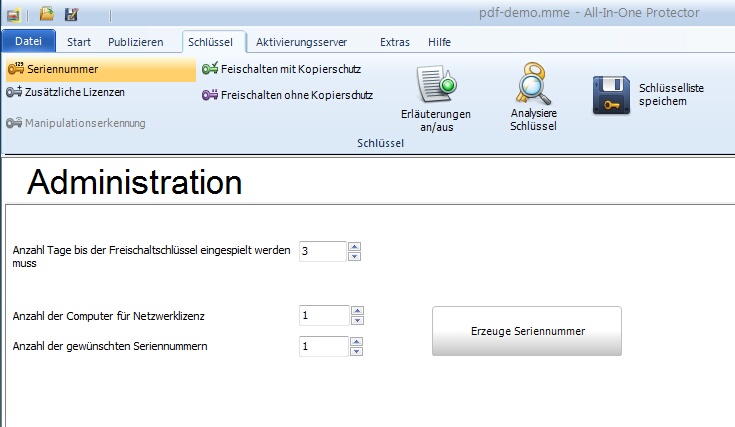
Task: Decrease number of computers for network license
Action: click(357, 321)
